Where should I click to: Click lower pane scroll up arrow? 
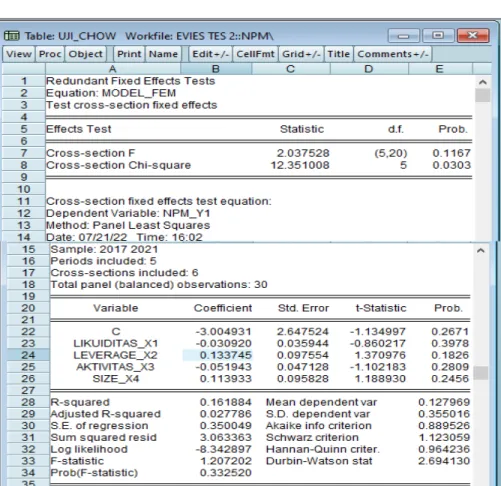pos(481,251)
